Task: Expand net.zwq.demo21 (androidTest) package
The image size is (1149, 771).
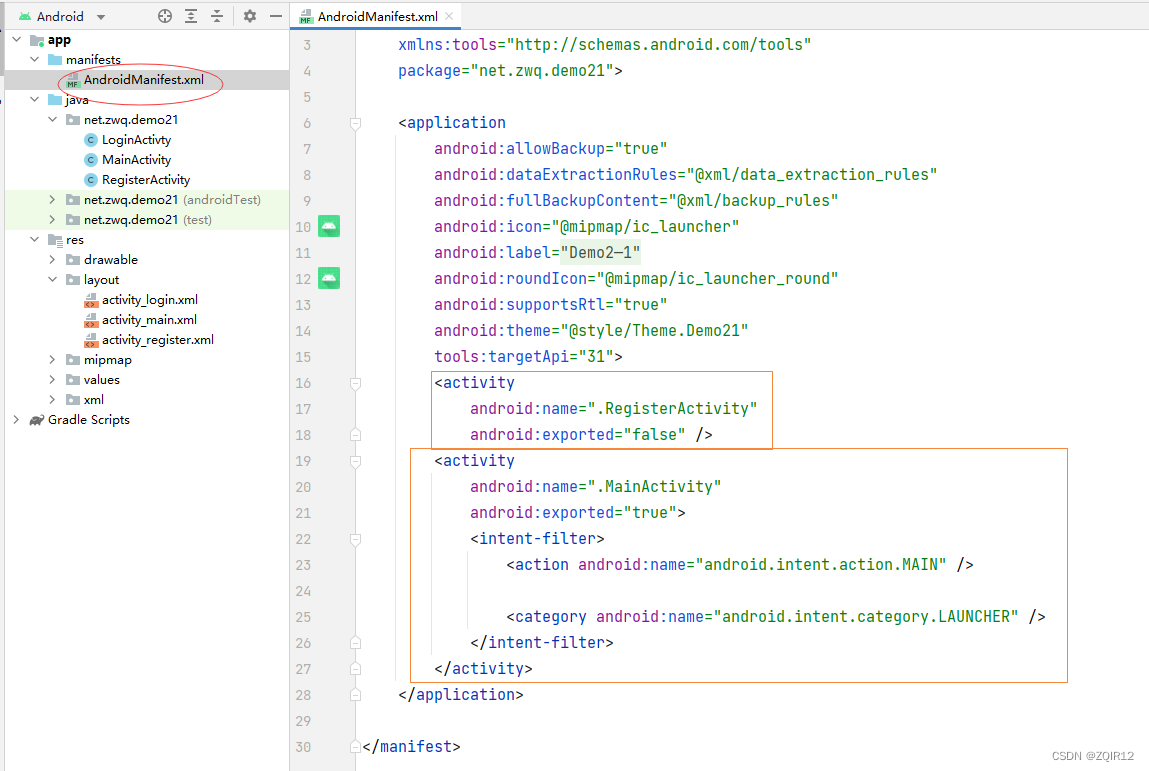Action: coord(53,199)
